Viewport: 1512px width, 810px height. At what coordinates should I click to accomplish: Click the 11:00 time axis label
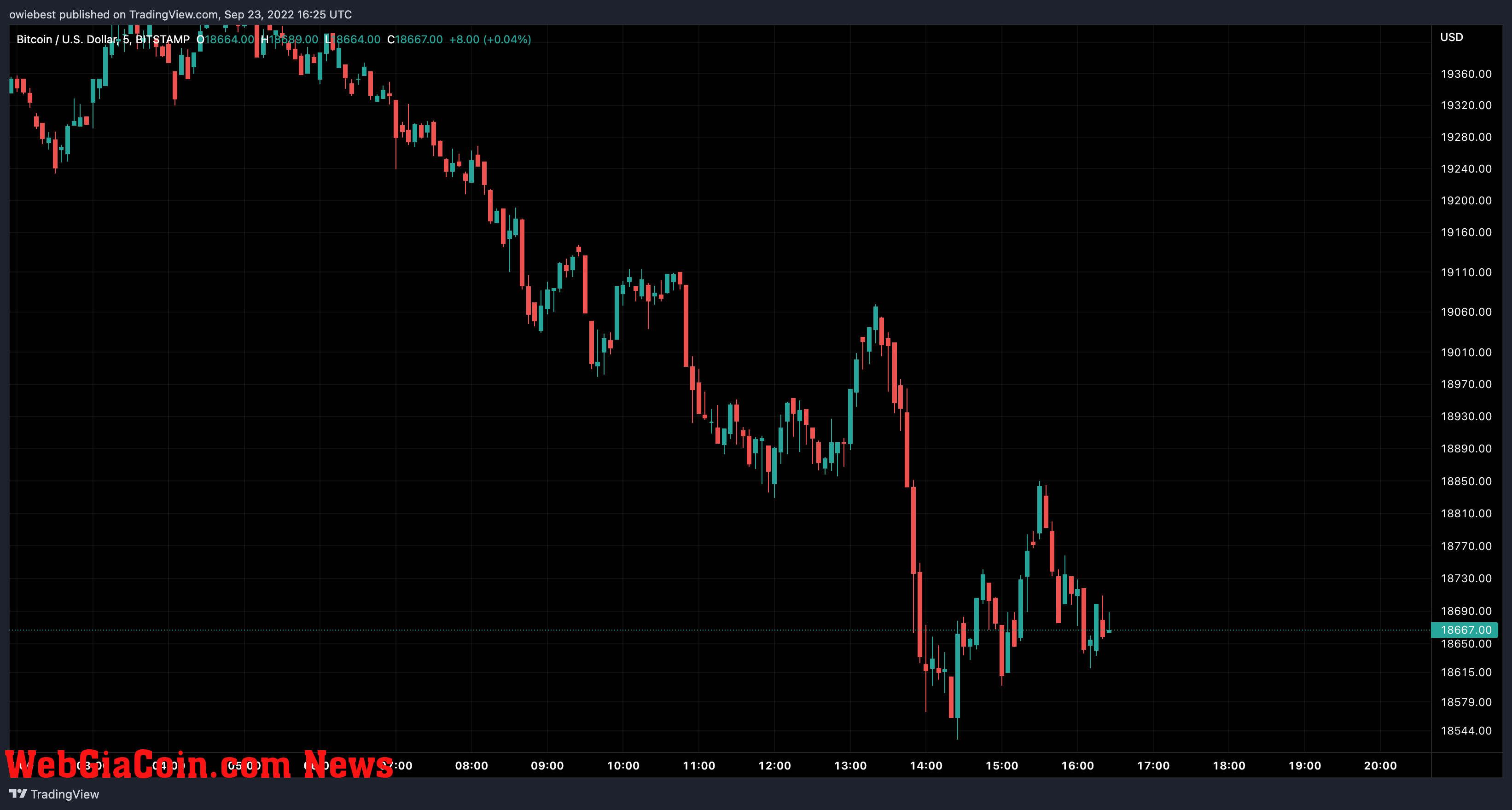click(698, 766)
